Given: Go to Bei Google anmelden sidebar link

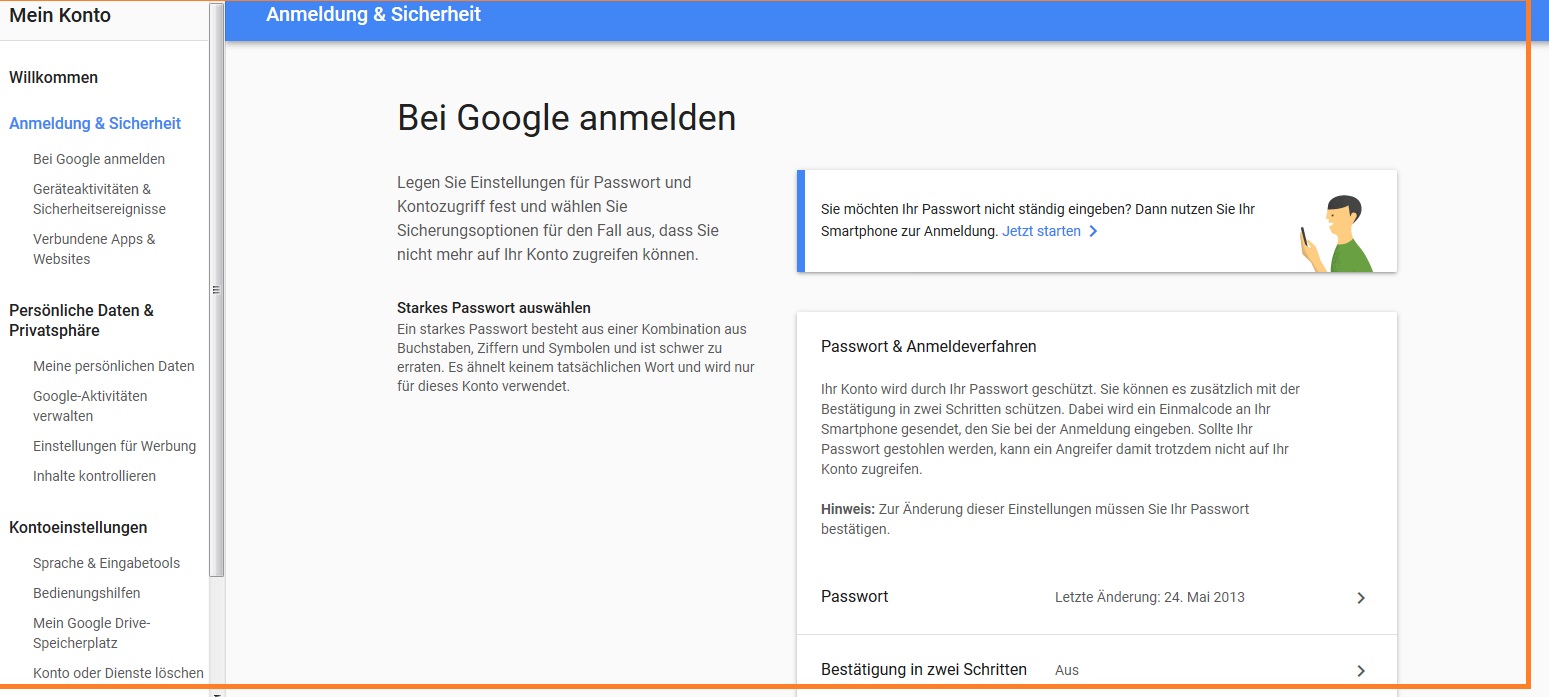Looking at the screenshot, I should [99, 159].
